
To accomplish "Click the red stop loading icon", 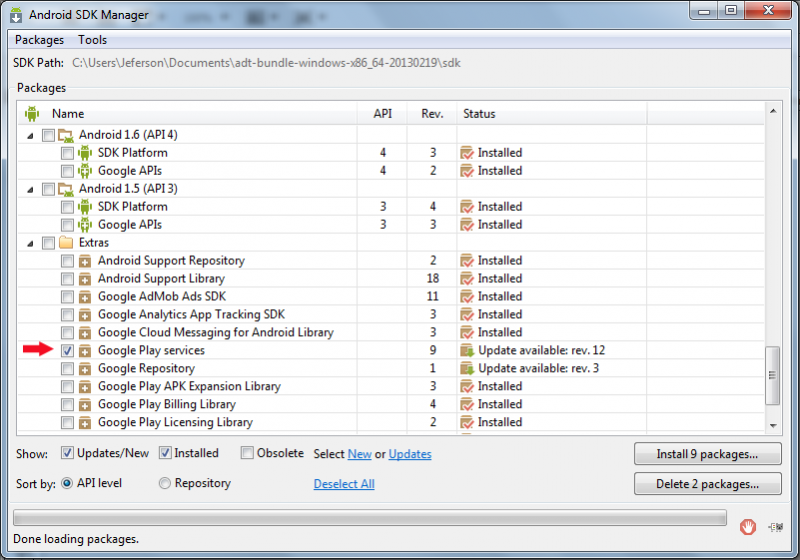I will (x=747, y=527).
